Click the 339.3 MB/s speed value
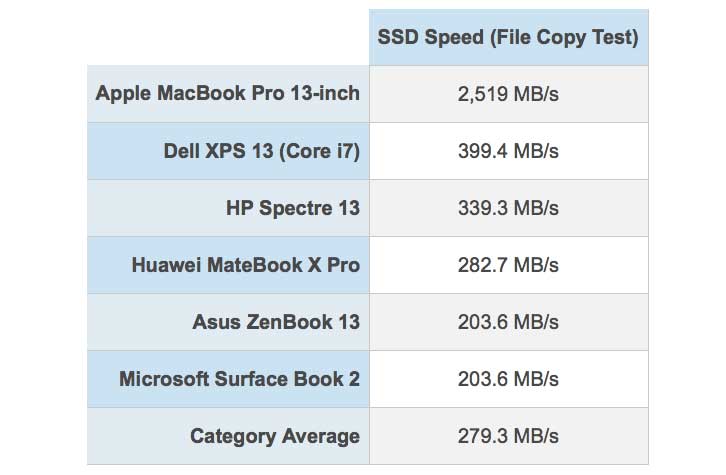 508,208
